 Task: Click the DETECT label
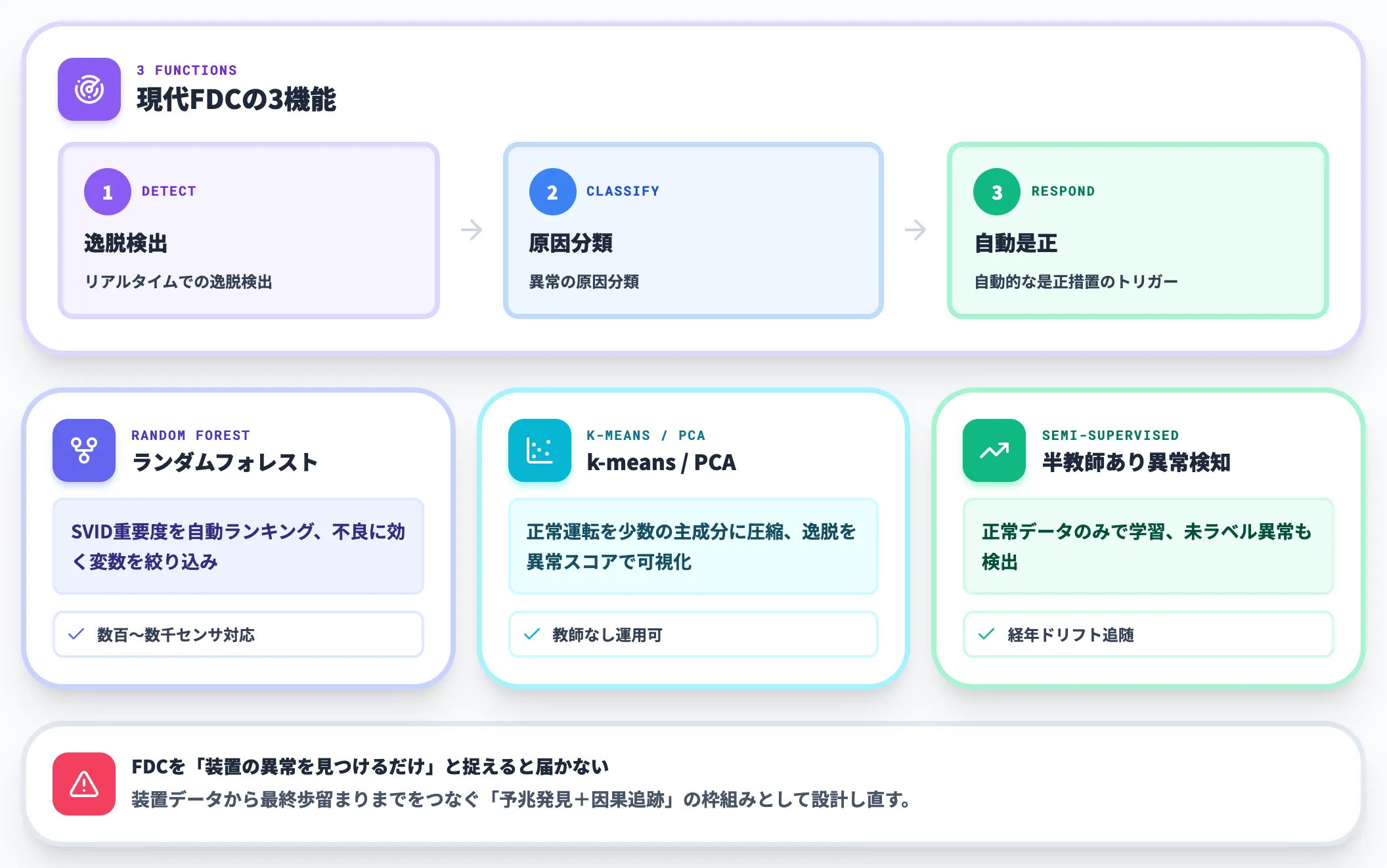coord(169,191)
